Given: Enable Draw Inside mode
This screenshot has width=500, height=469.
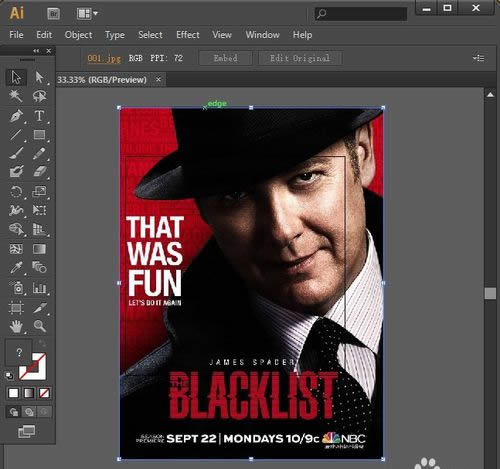Looking at the screenshot, I should (44, 412).
